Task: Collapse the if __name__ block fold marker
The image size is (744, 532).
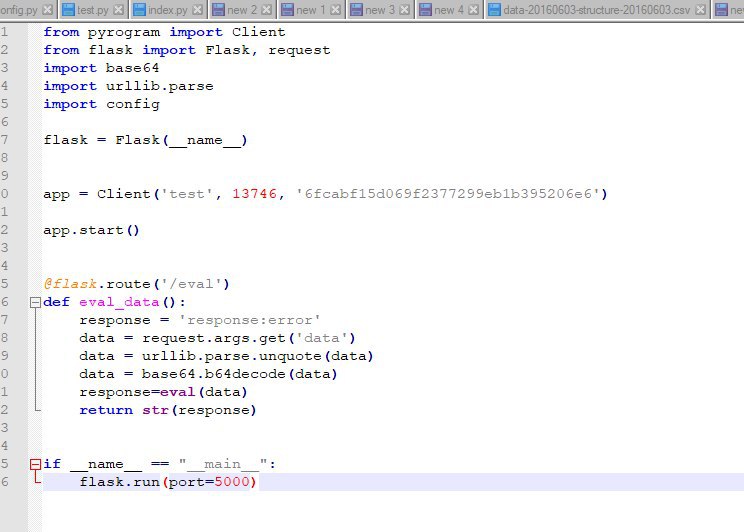Action: click(x=35, y=464)
